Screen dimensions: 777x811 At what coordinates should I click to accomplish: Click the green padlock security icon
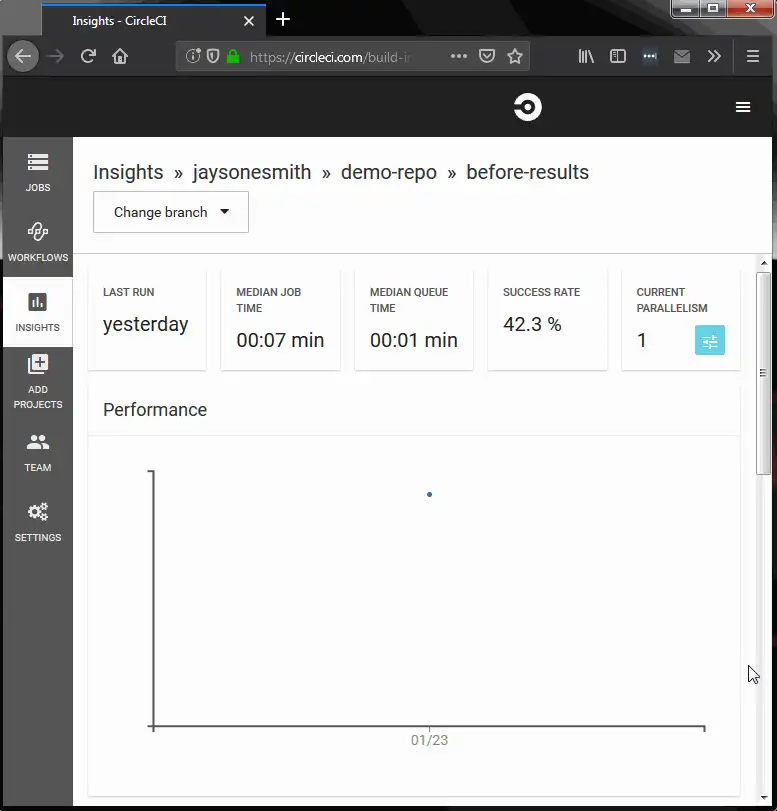(233, 56)
